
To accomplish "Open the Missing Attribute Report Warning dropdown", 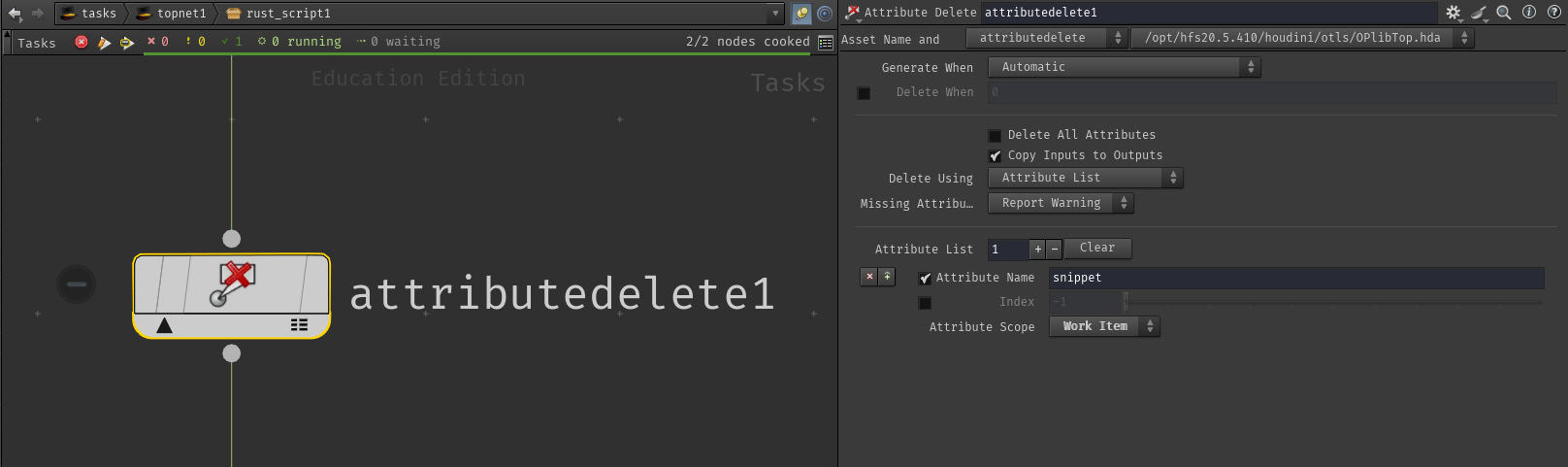I will click(x=1061, y=203).
